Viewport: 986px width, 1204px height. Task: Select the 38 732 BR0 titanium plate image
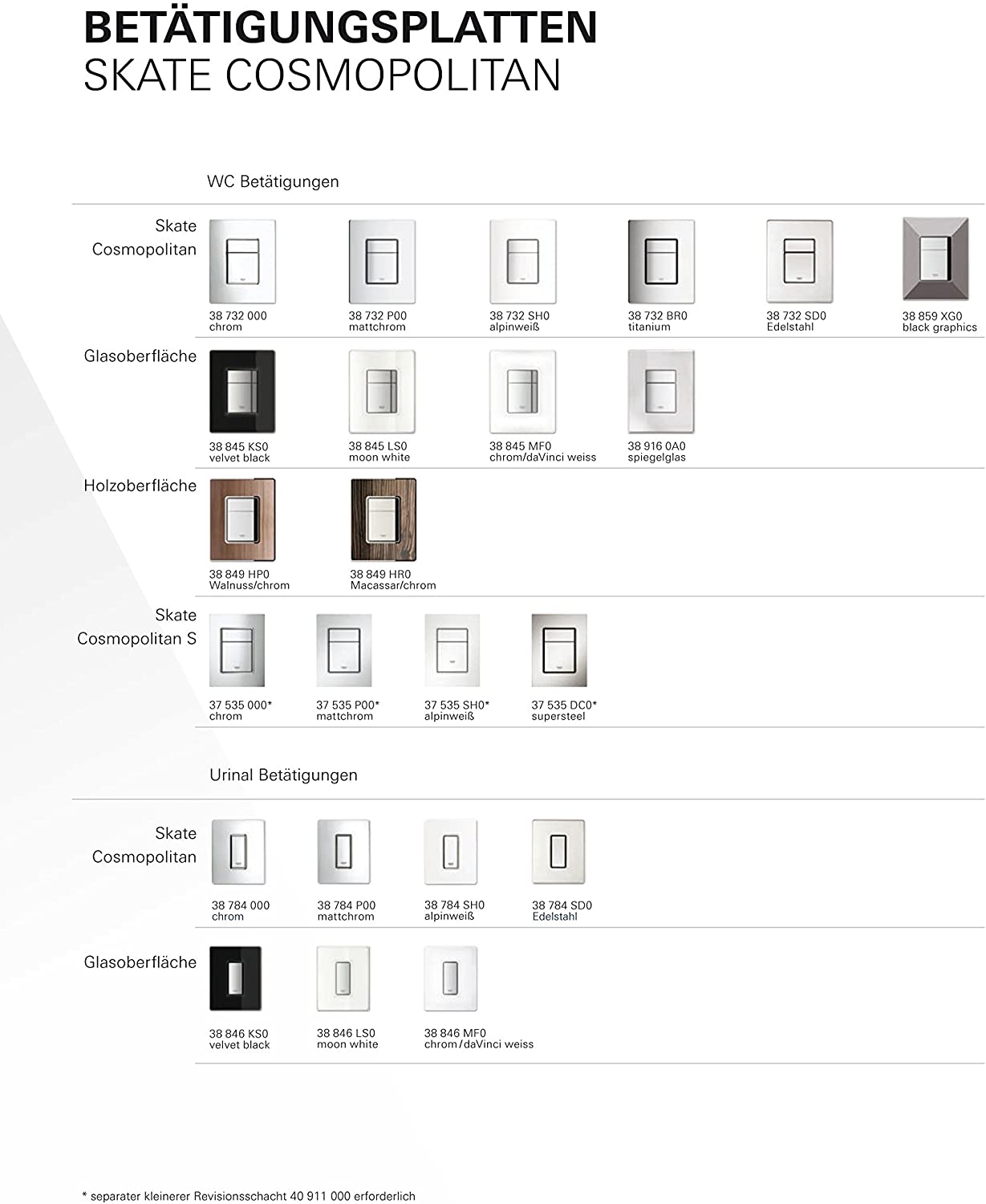661,262
